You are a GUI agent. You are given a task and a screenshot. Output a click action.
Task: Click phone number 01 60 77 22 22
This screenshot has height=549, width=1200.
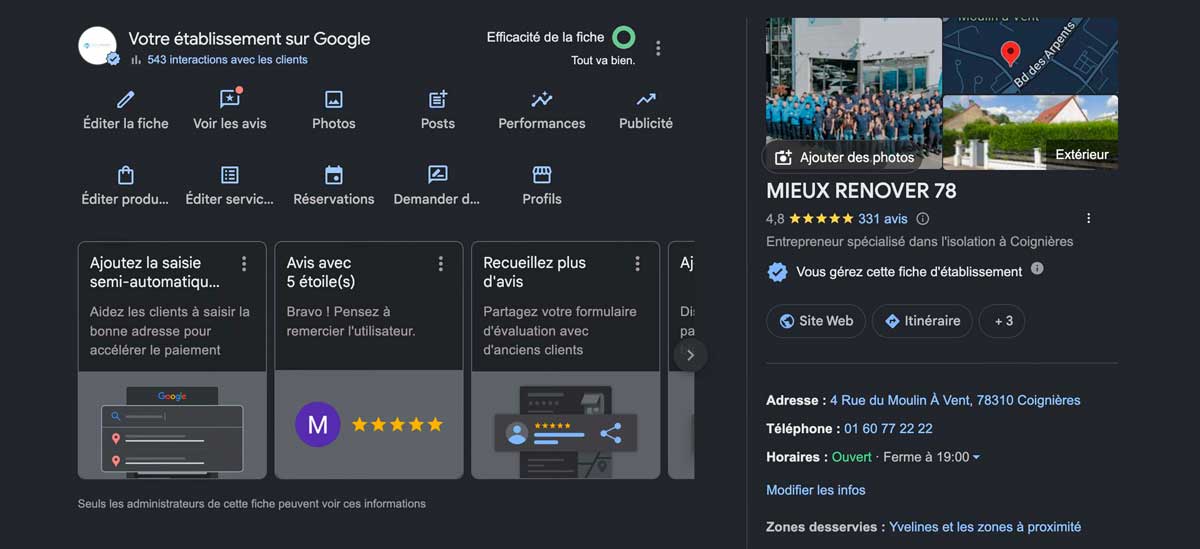click(x=888, y=428)
